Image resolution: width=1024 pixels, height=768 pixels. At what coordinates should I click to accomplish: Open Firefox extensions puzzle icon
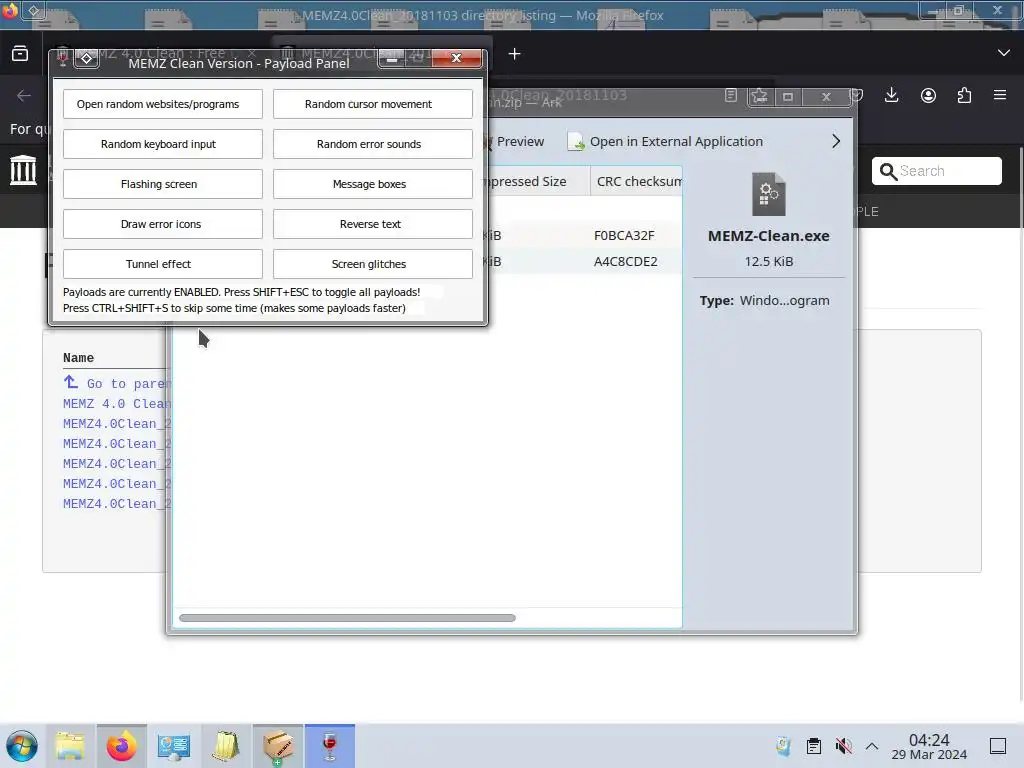pos(964,95)
